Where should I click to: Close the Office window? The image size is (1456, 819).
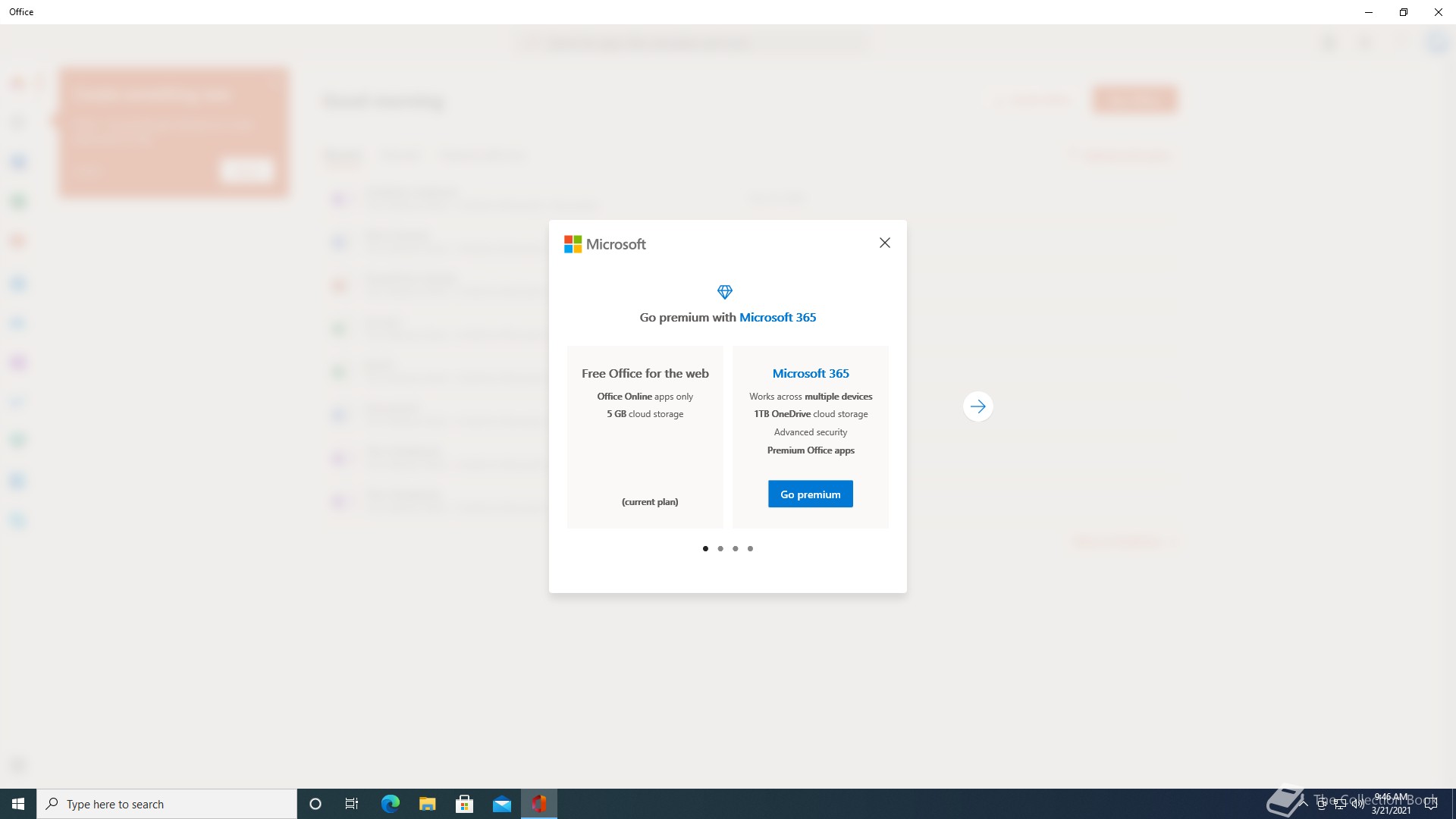coord(1439,12)
